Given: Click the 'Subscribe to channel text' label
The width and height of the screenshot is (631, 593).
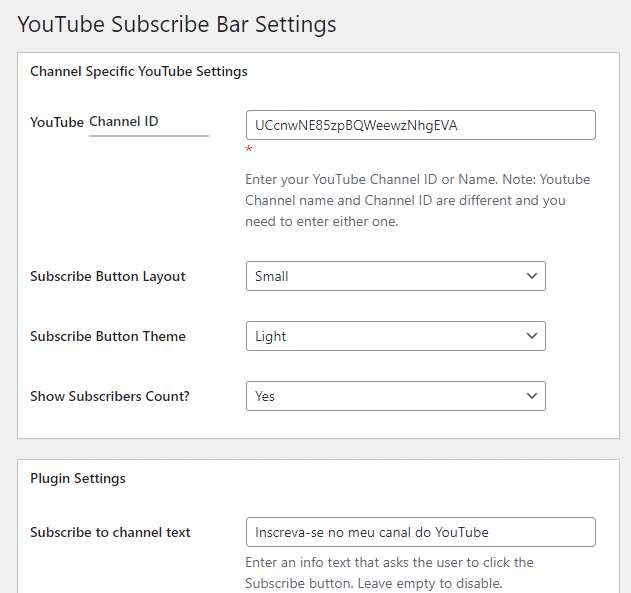Looking at the screenshot, I should pos(110,532).
